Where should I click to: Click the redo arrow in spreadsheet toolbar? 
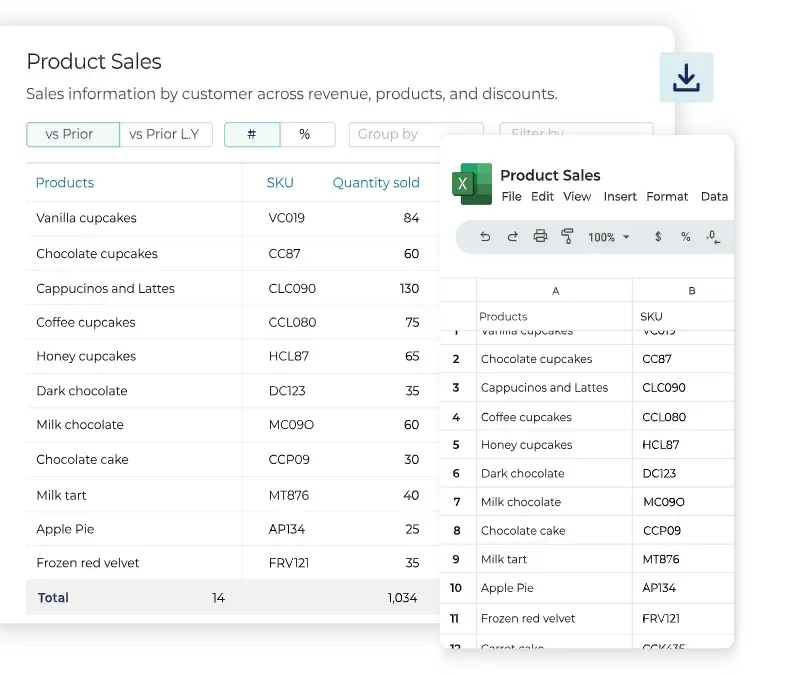pos(512,236)
